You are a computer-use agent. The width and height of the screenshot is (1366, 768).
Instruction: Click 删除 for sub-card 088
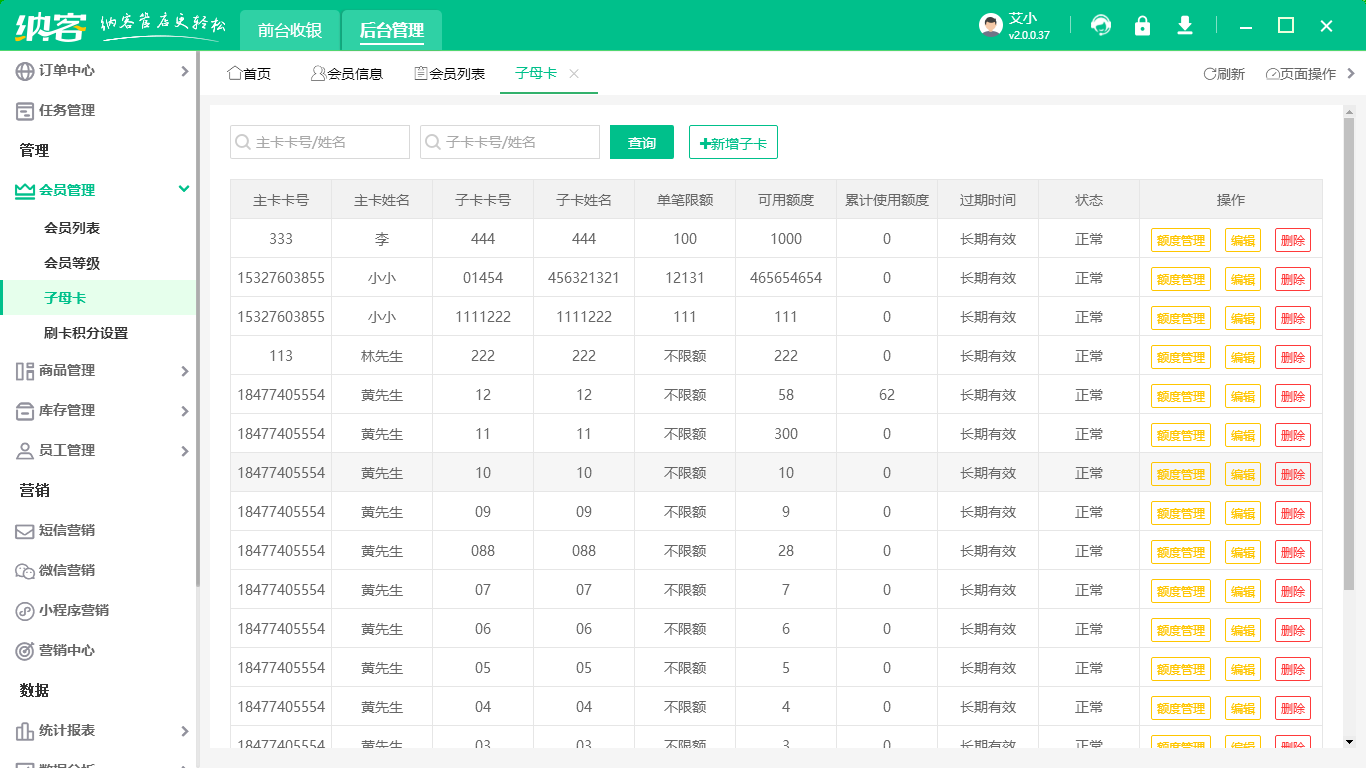click(x=1293, y=552)
